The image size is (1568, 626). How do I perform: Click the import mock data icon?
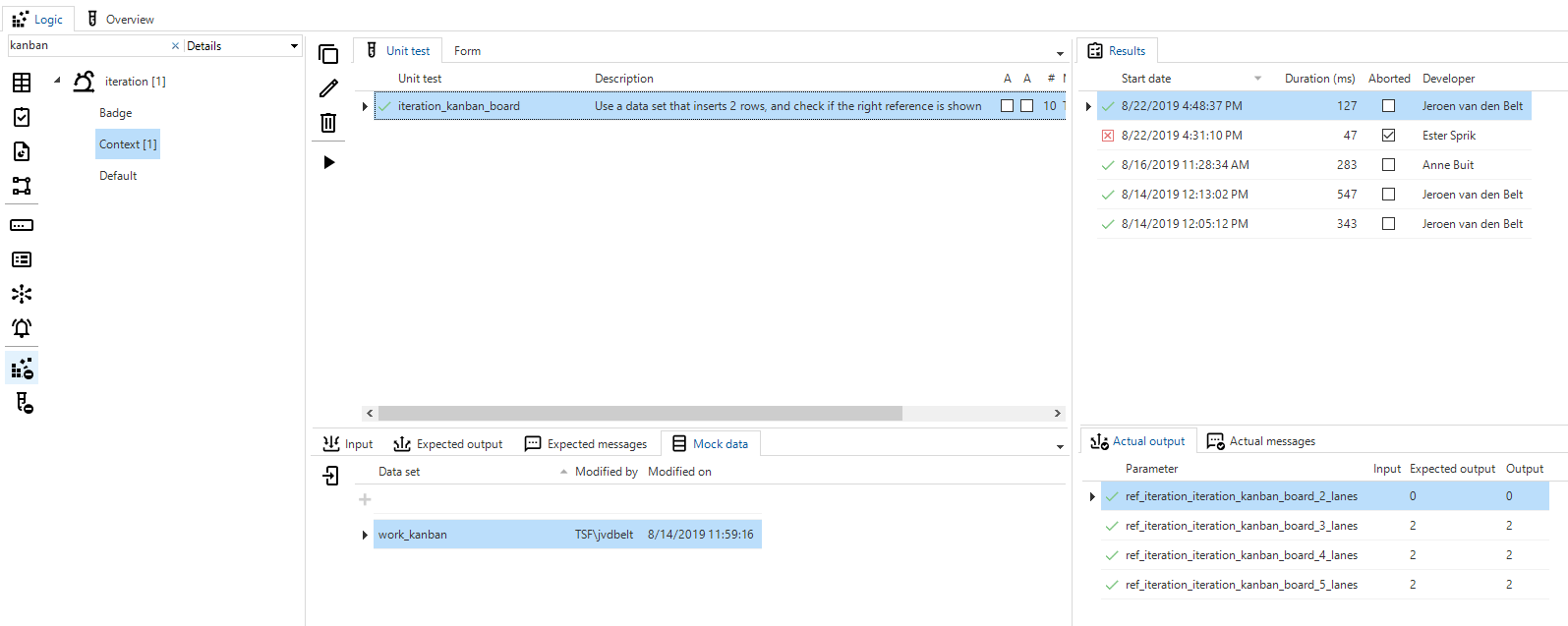[x=330, y=476]
